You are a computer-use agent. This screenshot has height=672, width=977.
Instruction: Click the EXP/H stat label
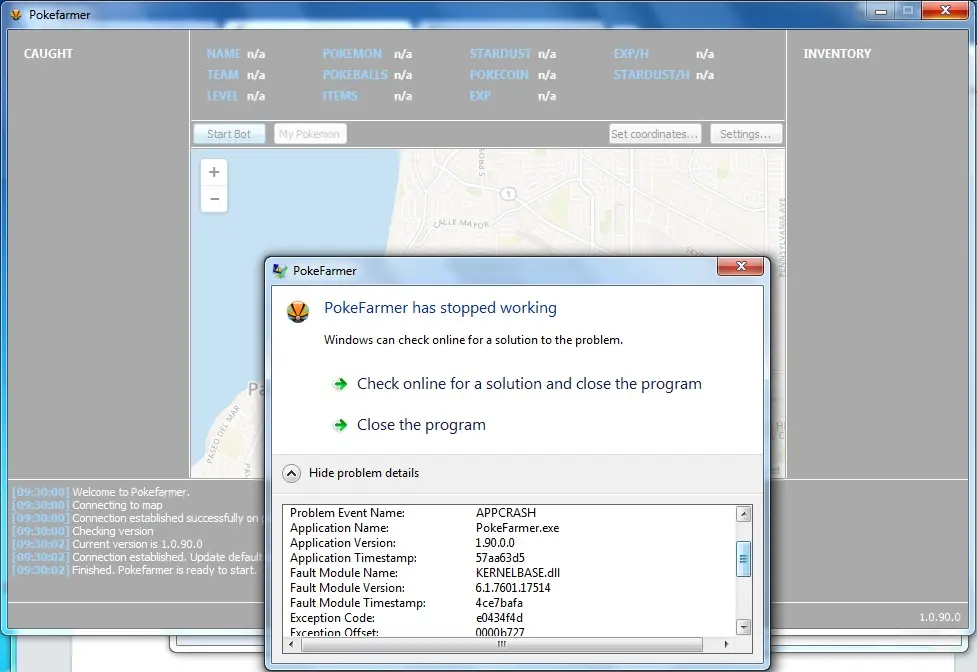click(x=631, y=54)
